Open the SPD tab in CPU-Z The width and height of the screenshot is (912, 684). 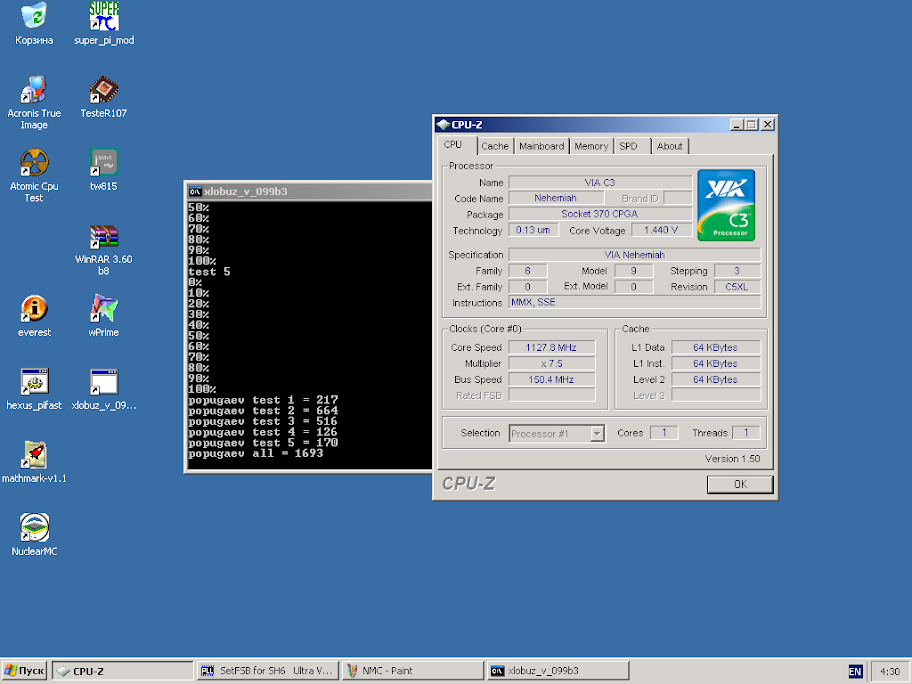[628, 146]
